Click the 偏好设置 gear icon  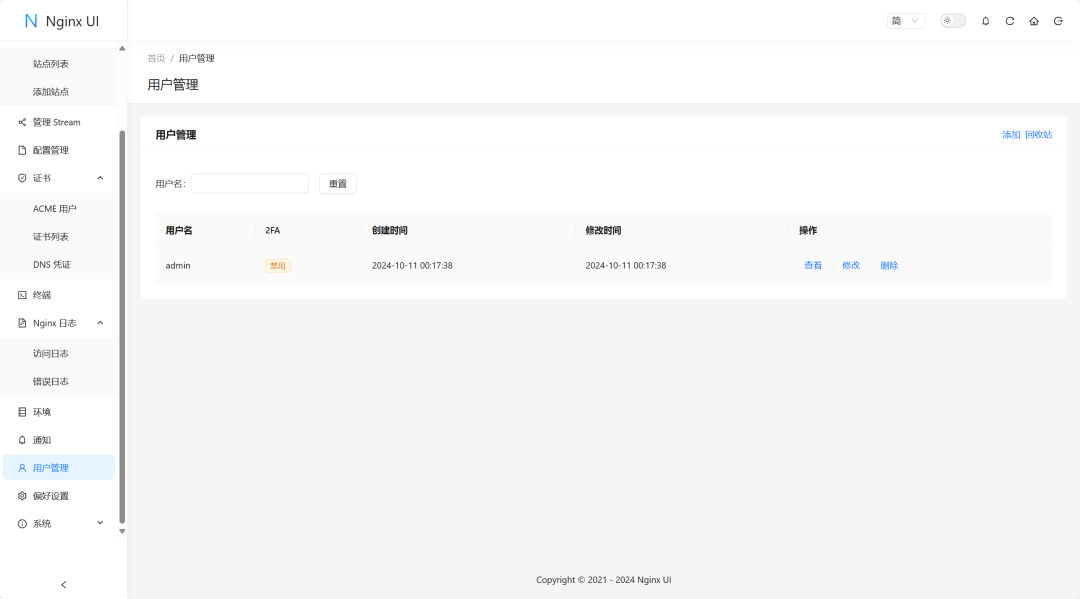point(22,496)
